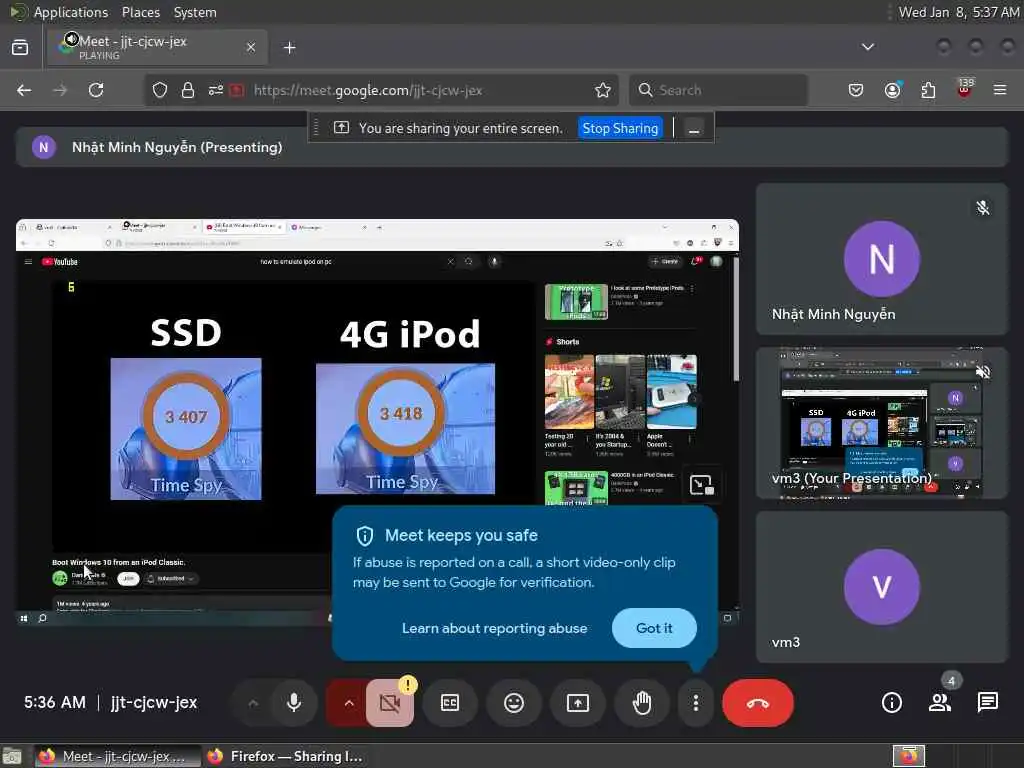Click show desktop icon in bottom panel

click(x=12, y=756)
